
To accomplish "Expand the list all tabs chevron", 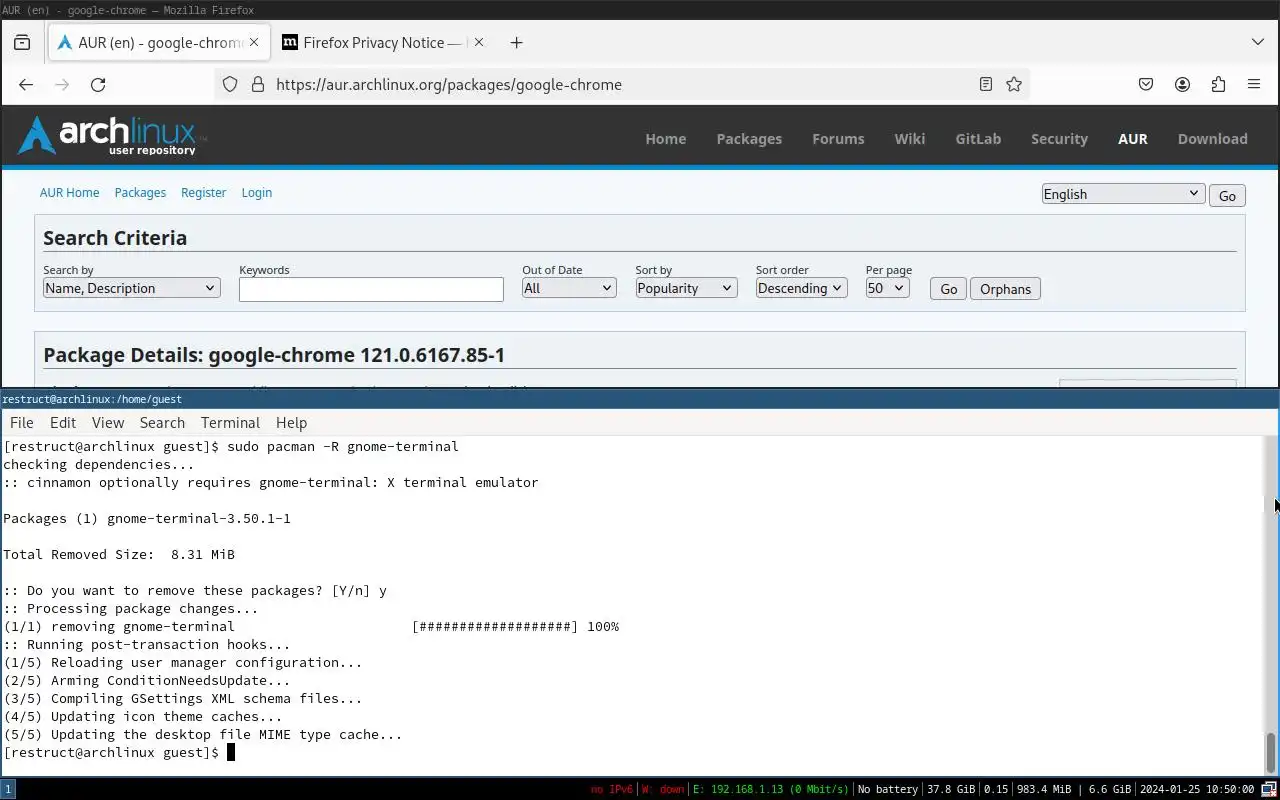I will click(1258, 42).
